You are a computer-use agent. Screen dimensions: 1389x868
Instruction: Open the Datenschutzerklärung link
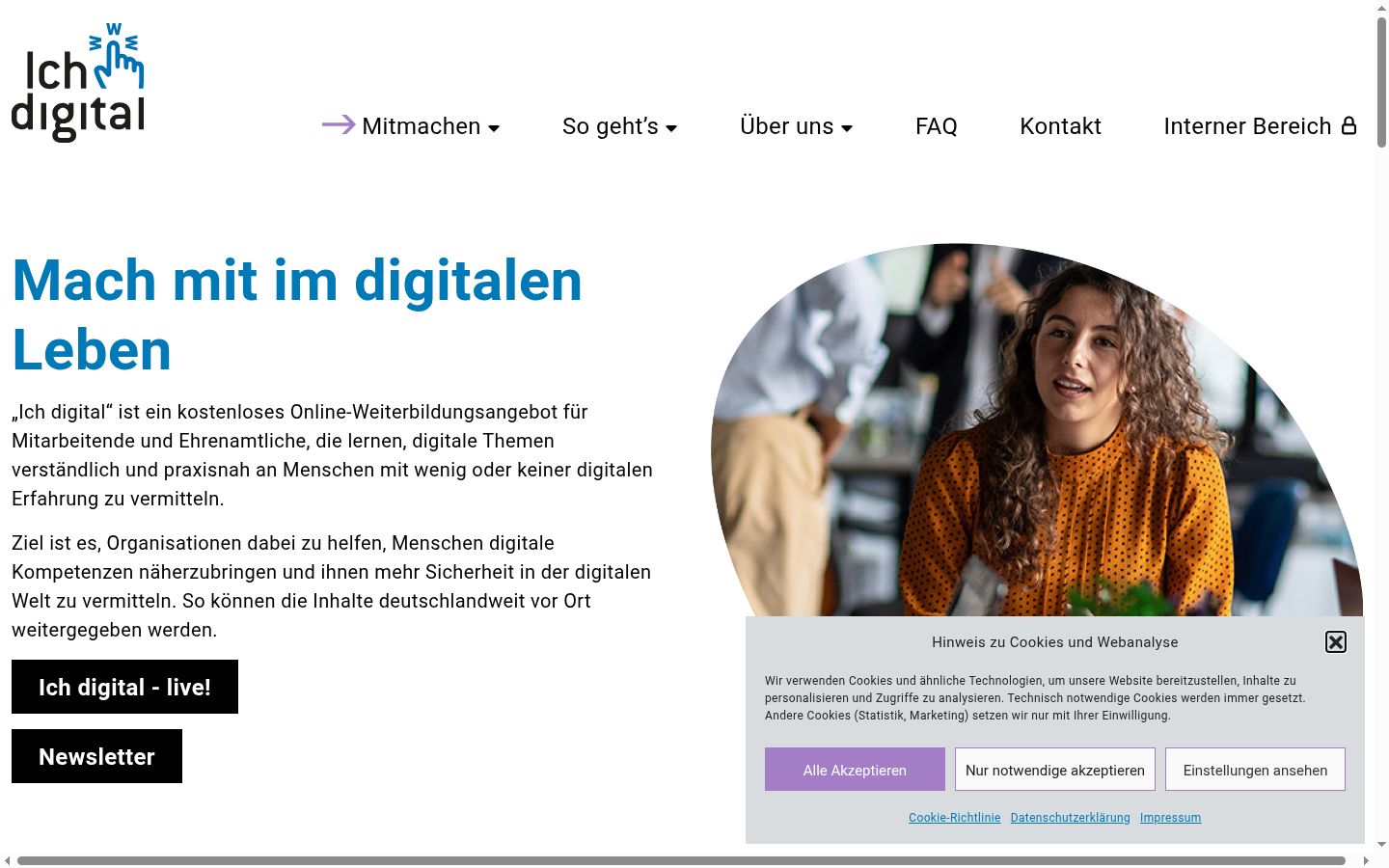point(1071,818)
